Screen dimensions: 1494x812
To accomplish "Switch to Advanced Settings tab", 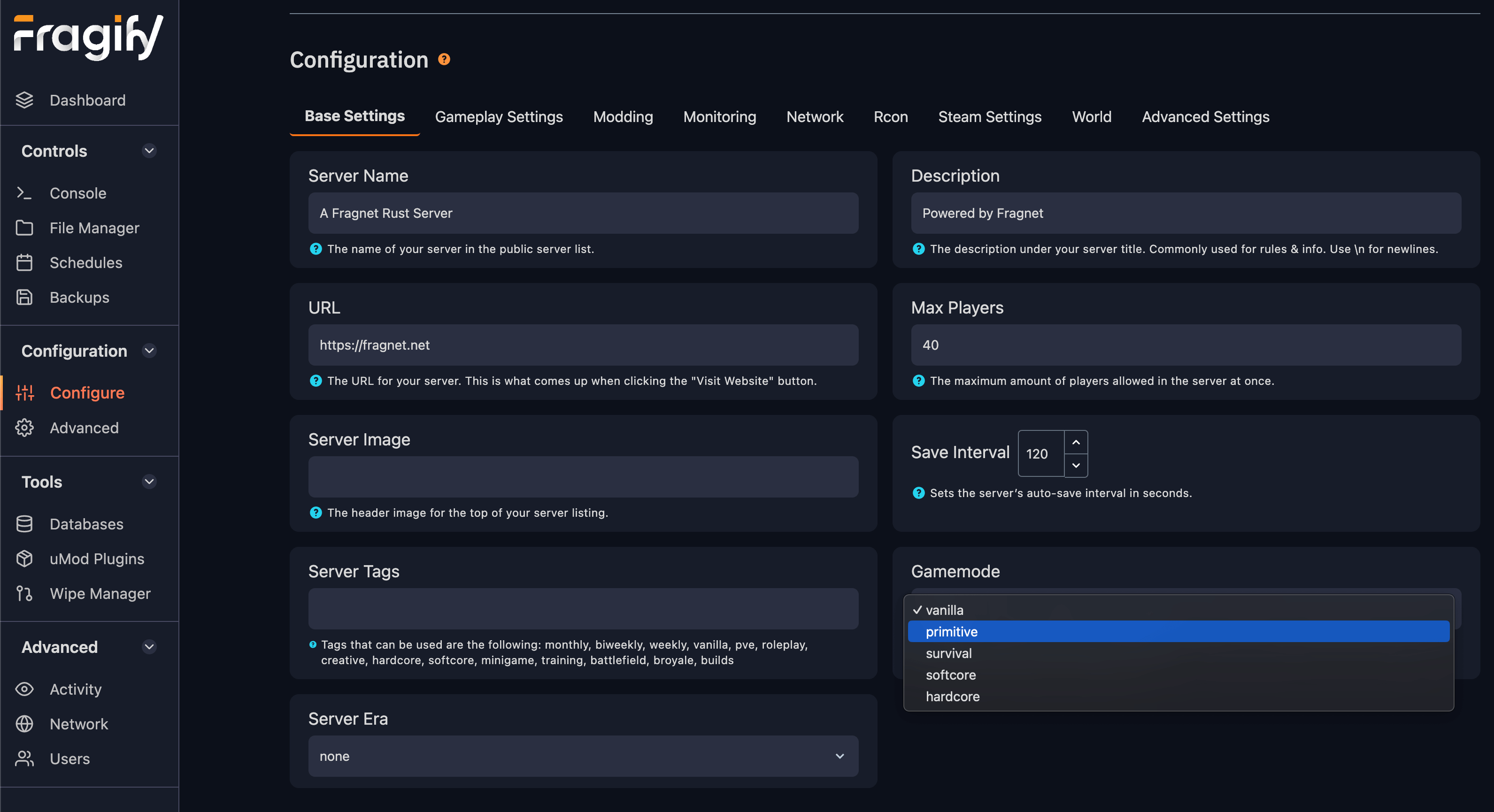I will (x=1206, y=116).
